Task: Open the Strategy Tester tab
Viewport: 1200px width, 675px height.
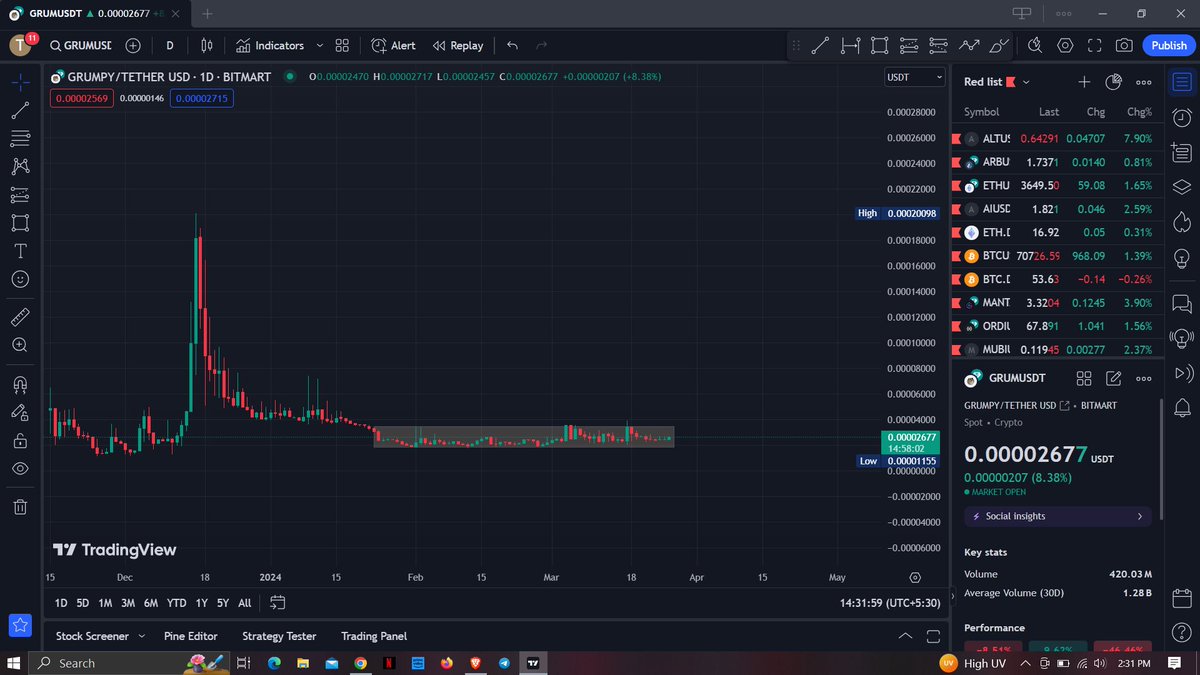Action: (279, 636)
